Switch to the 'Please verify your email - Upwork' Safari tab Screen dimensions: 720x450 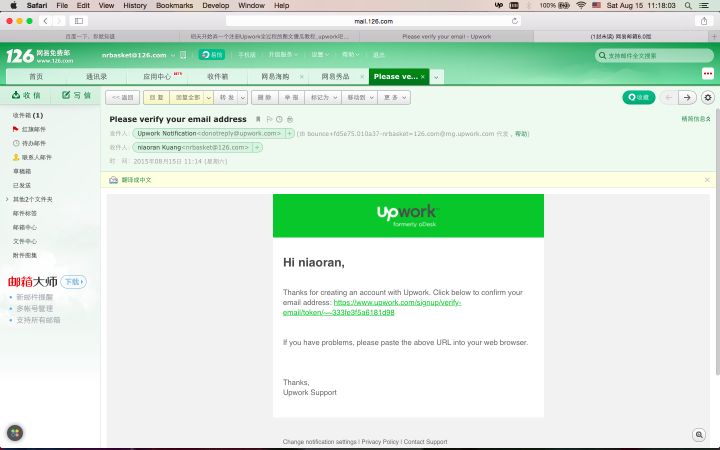446,36
